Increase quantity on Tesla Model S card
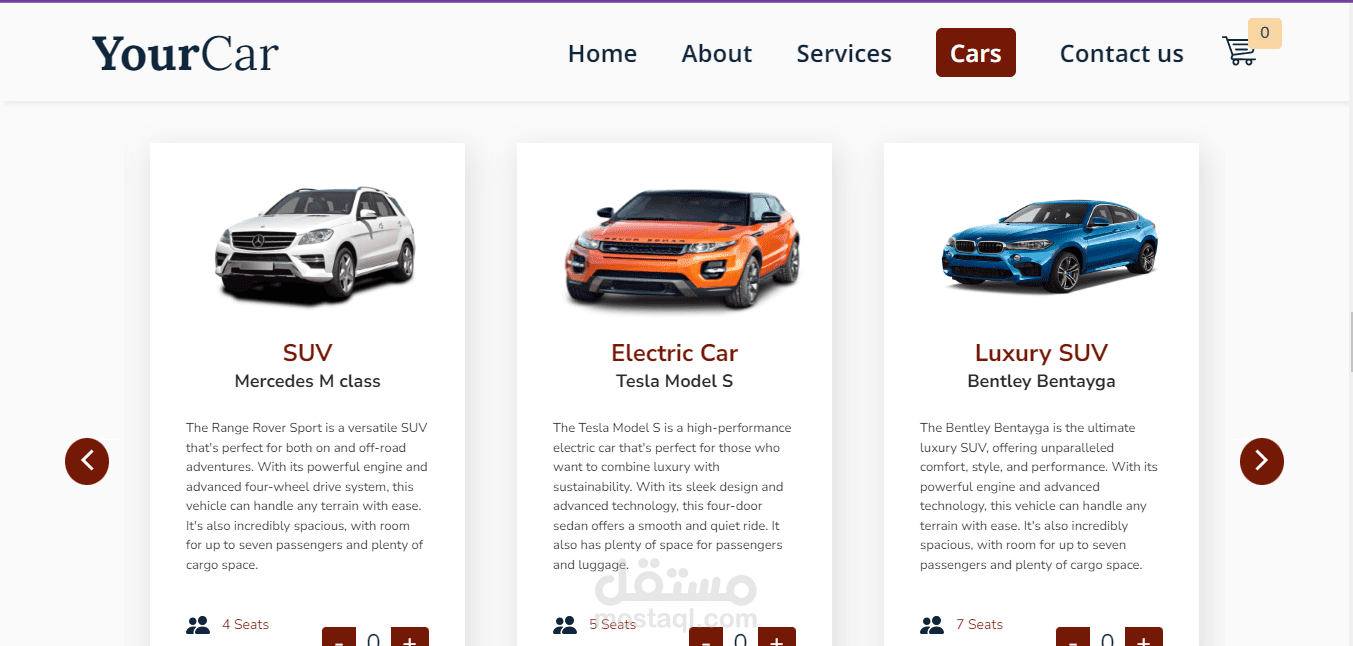The height and width of the screenshot is (646, 1353). point(777,637)
